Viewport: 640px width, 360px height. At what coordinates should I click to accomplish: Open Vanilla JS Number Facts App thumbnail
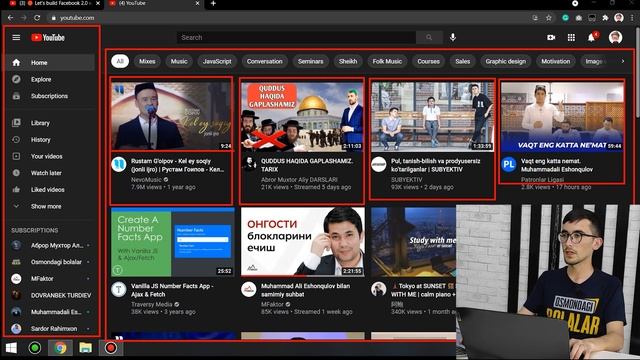(x=173, y=242)
